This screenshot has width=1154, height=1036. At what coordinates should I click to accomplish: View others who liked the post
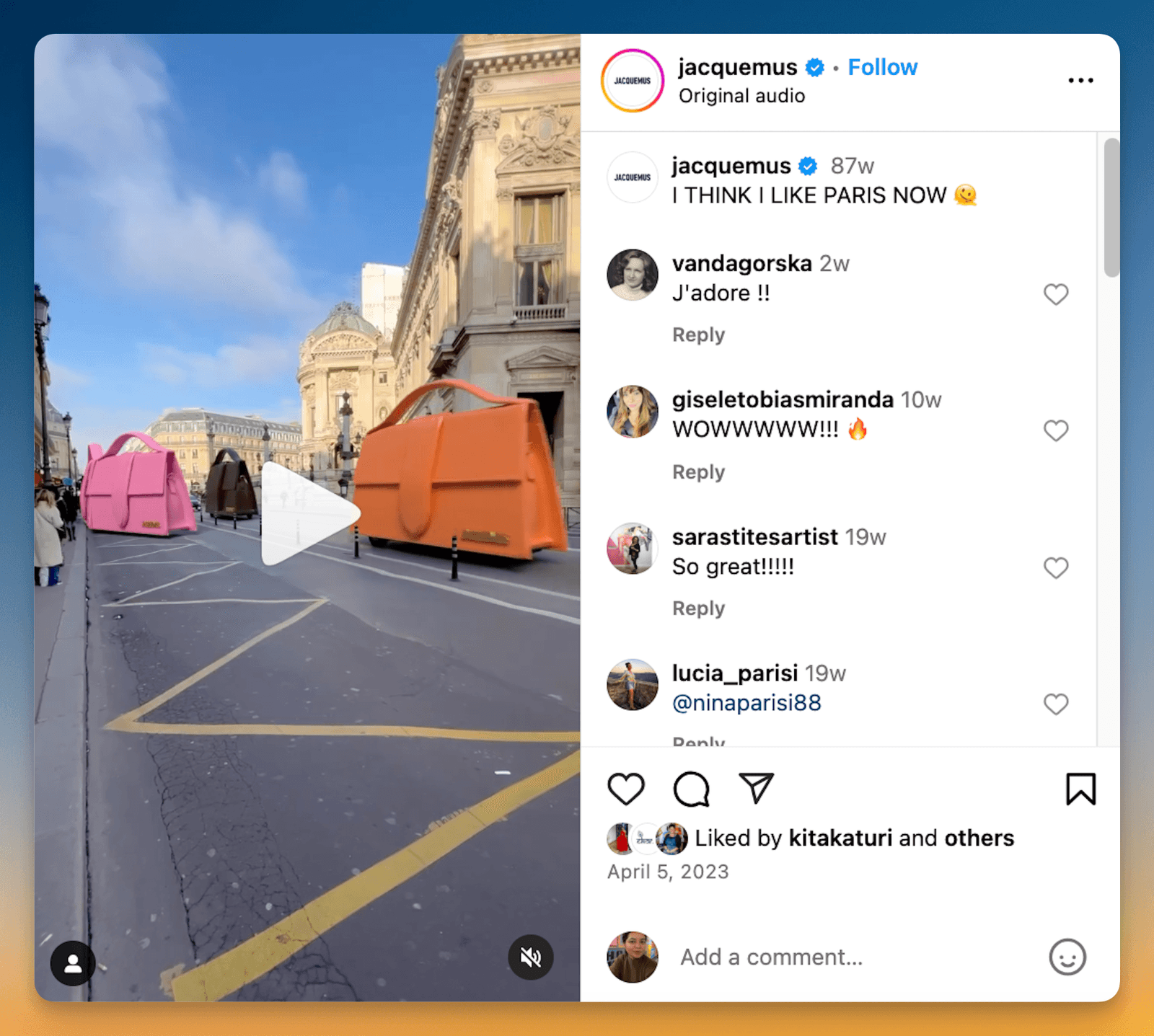click(x=979, y=838)
